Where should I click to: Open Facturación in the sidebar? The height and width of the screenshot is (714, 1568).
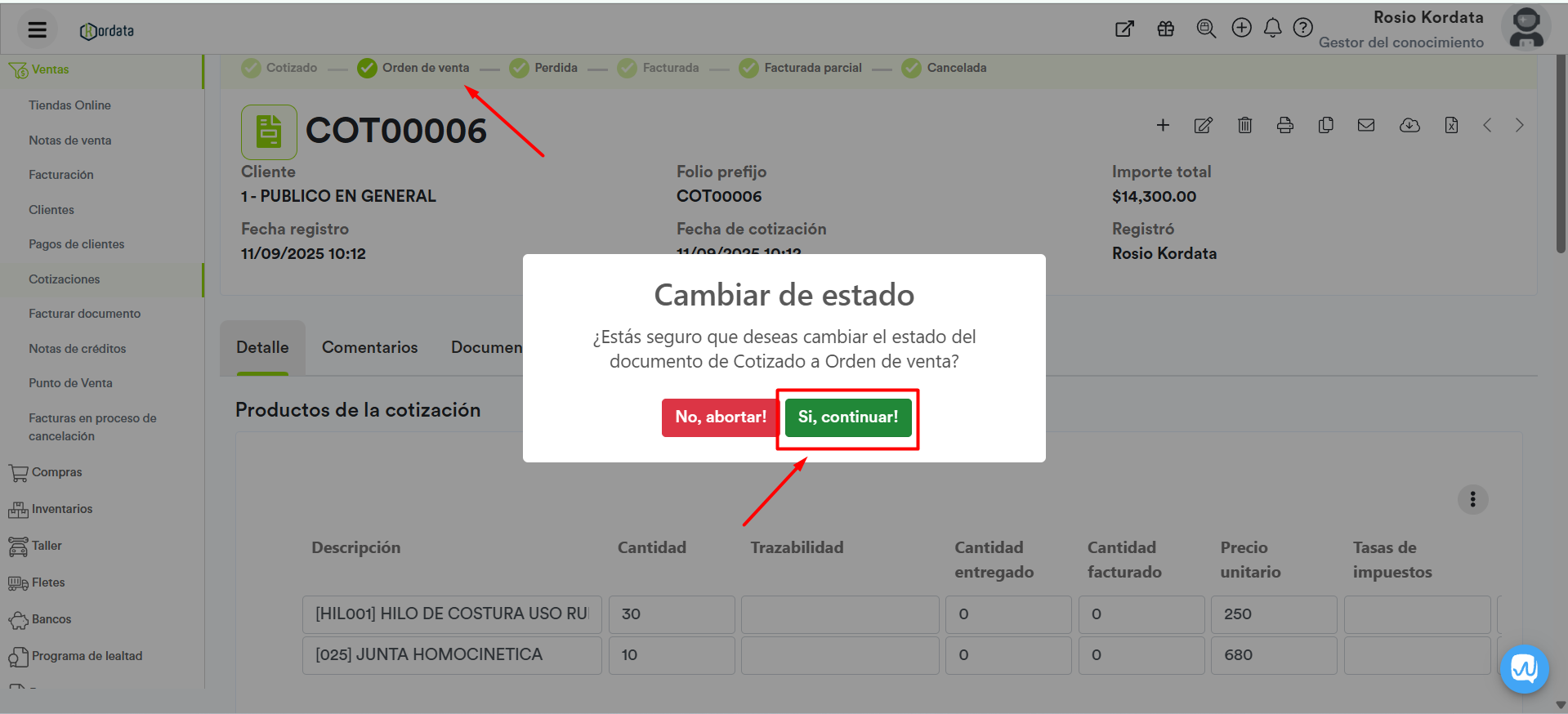click(61, 175)
